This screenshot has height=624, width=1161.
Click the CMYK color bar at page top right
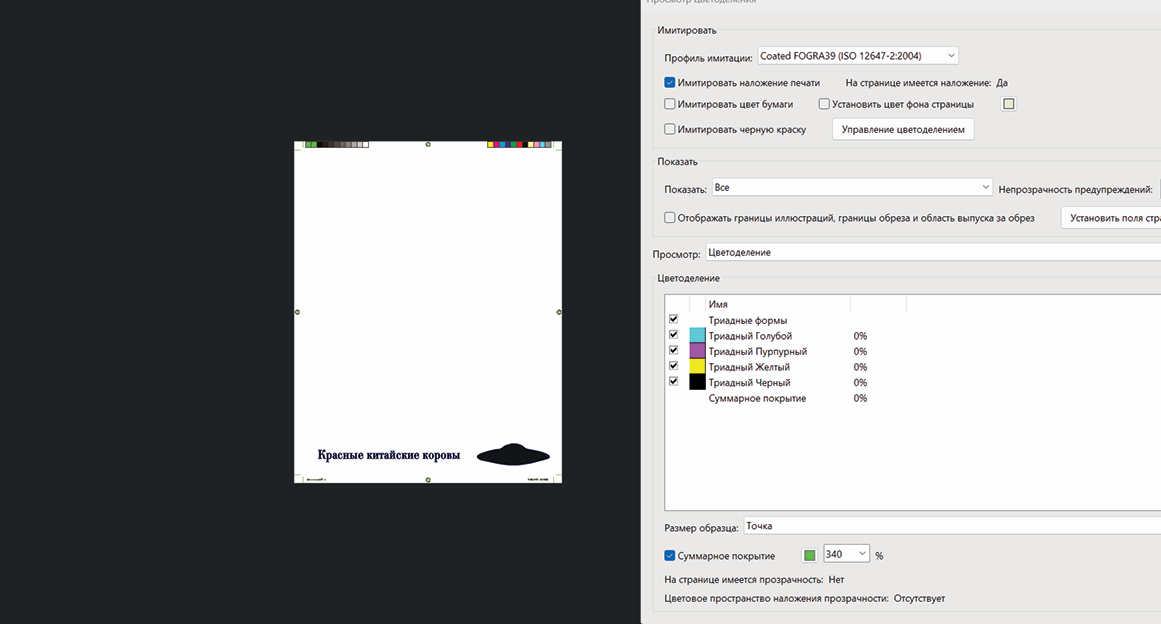(519, 145)
